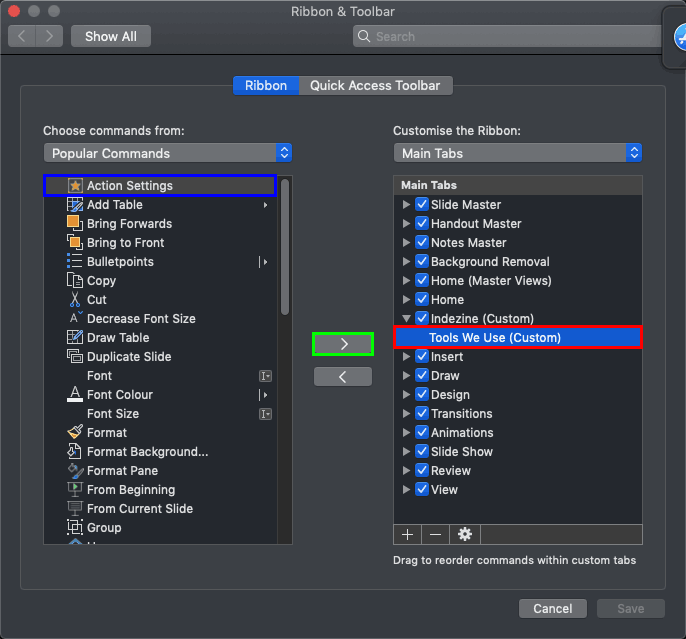Switch to the Ribbon tab
Screen dimensions: 686x639
pyautogui.click(x=266, y=85)
